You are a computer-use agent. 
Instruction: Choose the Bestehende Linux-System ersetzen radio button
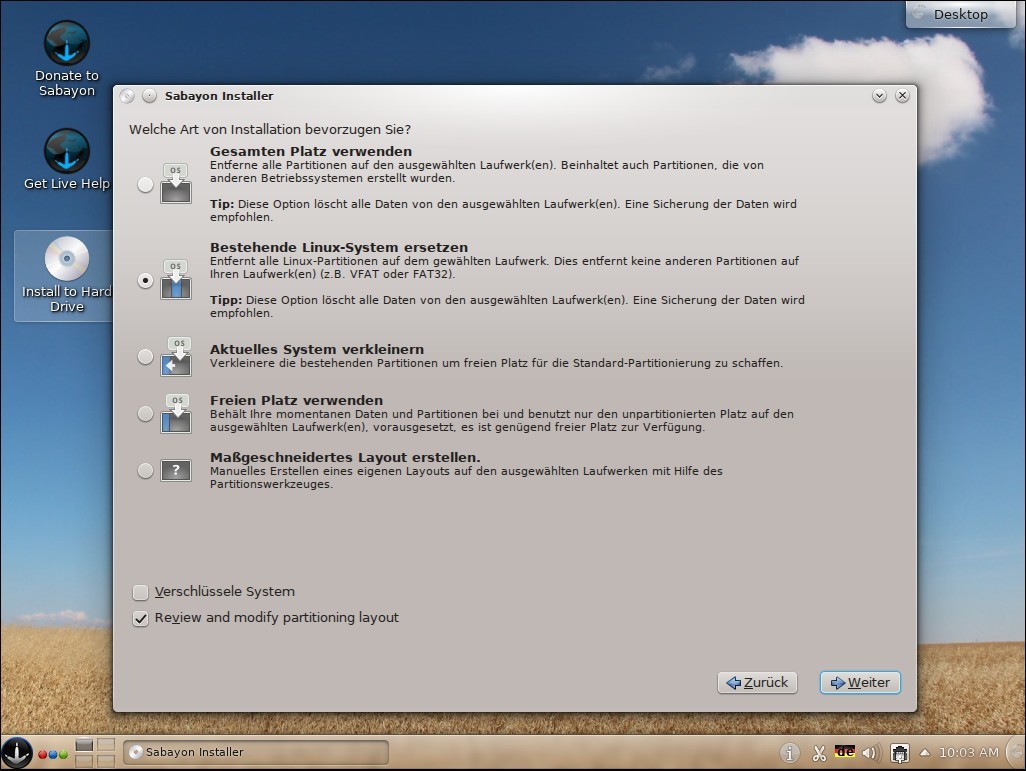(145, 280)
